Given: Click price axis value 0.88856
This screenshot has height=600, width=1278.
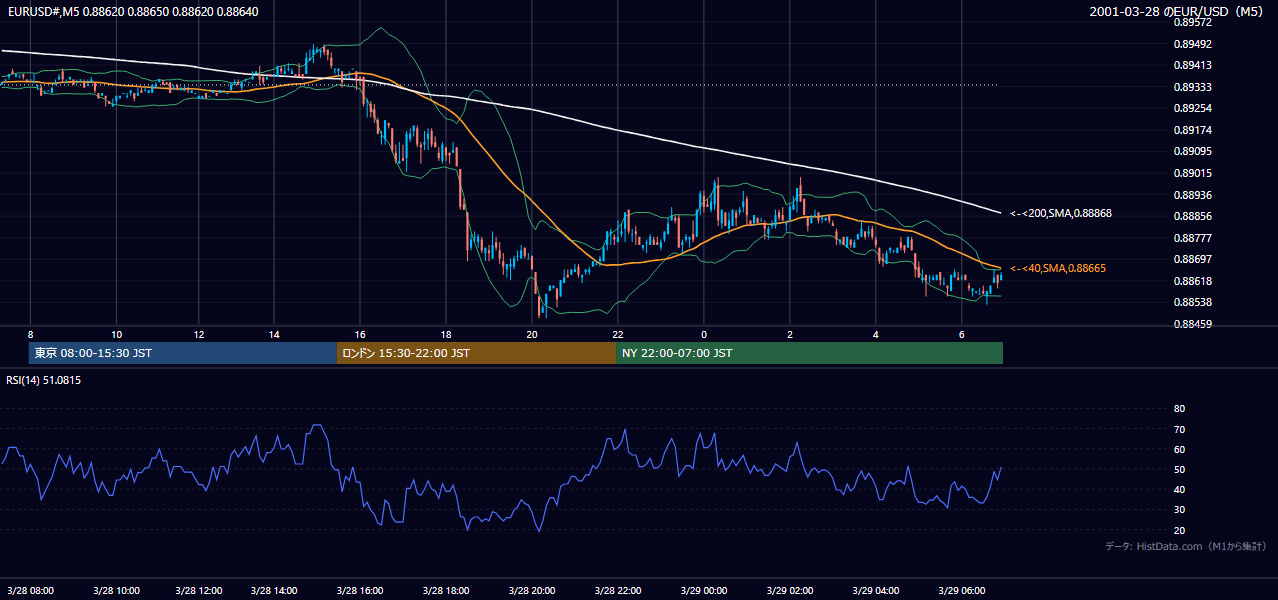Looking at the screenshot, I should point(1192,216).
